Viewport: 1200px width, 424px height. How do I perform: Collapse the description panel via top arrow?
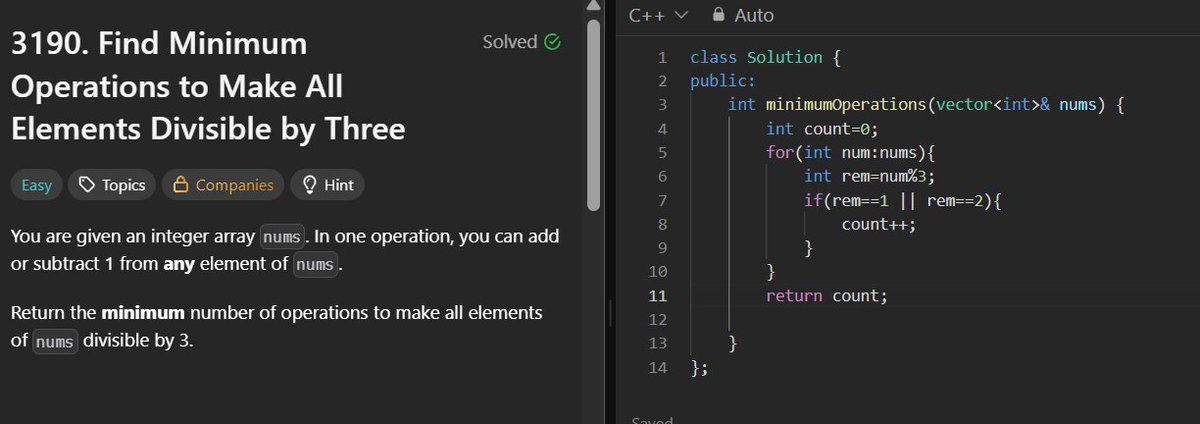(593, 5)
